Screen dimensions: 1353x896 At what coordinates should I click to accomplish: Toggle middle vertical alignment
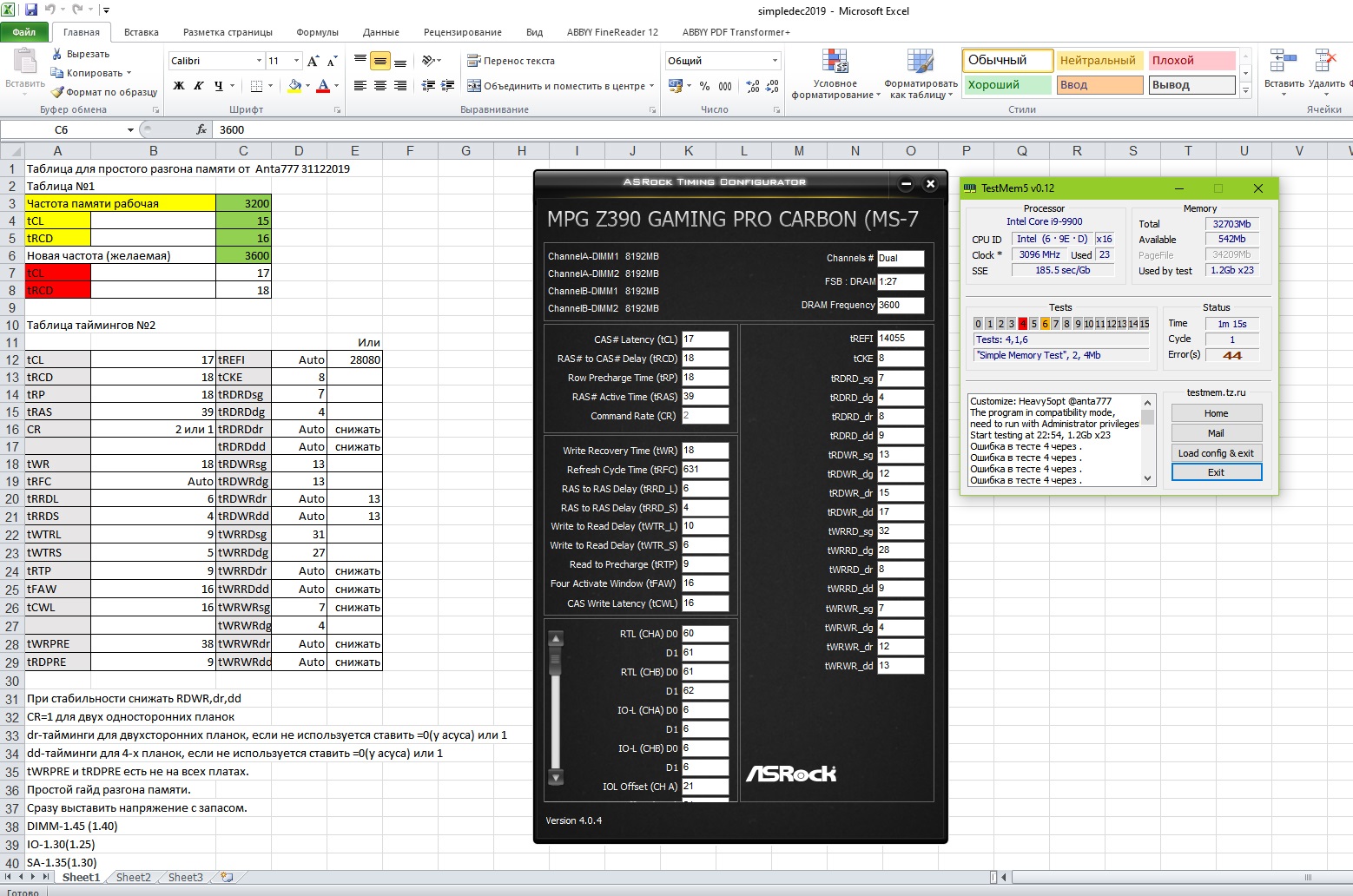(x=380, y=61)
